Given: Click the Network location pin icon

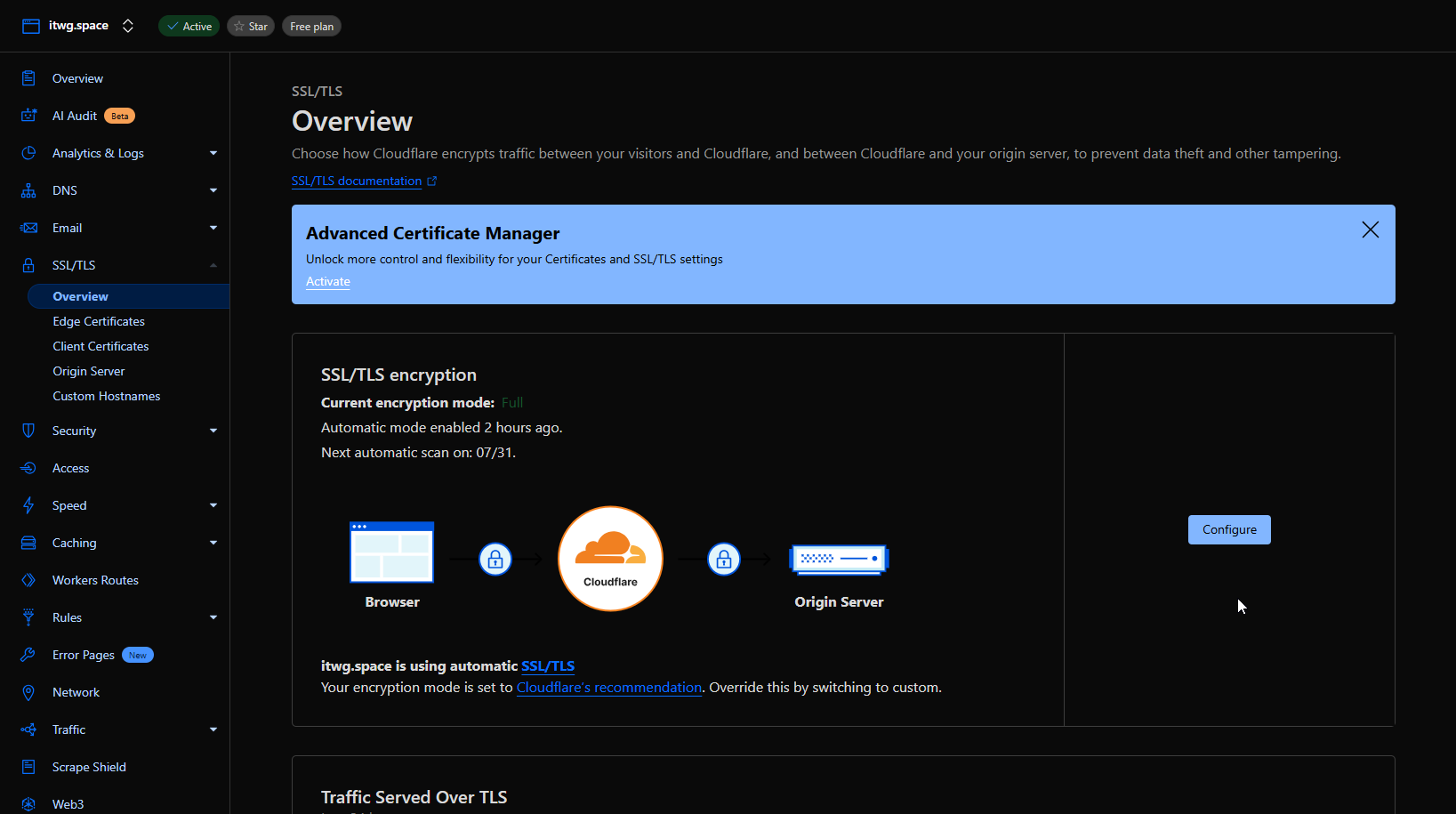Looking at the screenshot, I should pos(28,692).
